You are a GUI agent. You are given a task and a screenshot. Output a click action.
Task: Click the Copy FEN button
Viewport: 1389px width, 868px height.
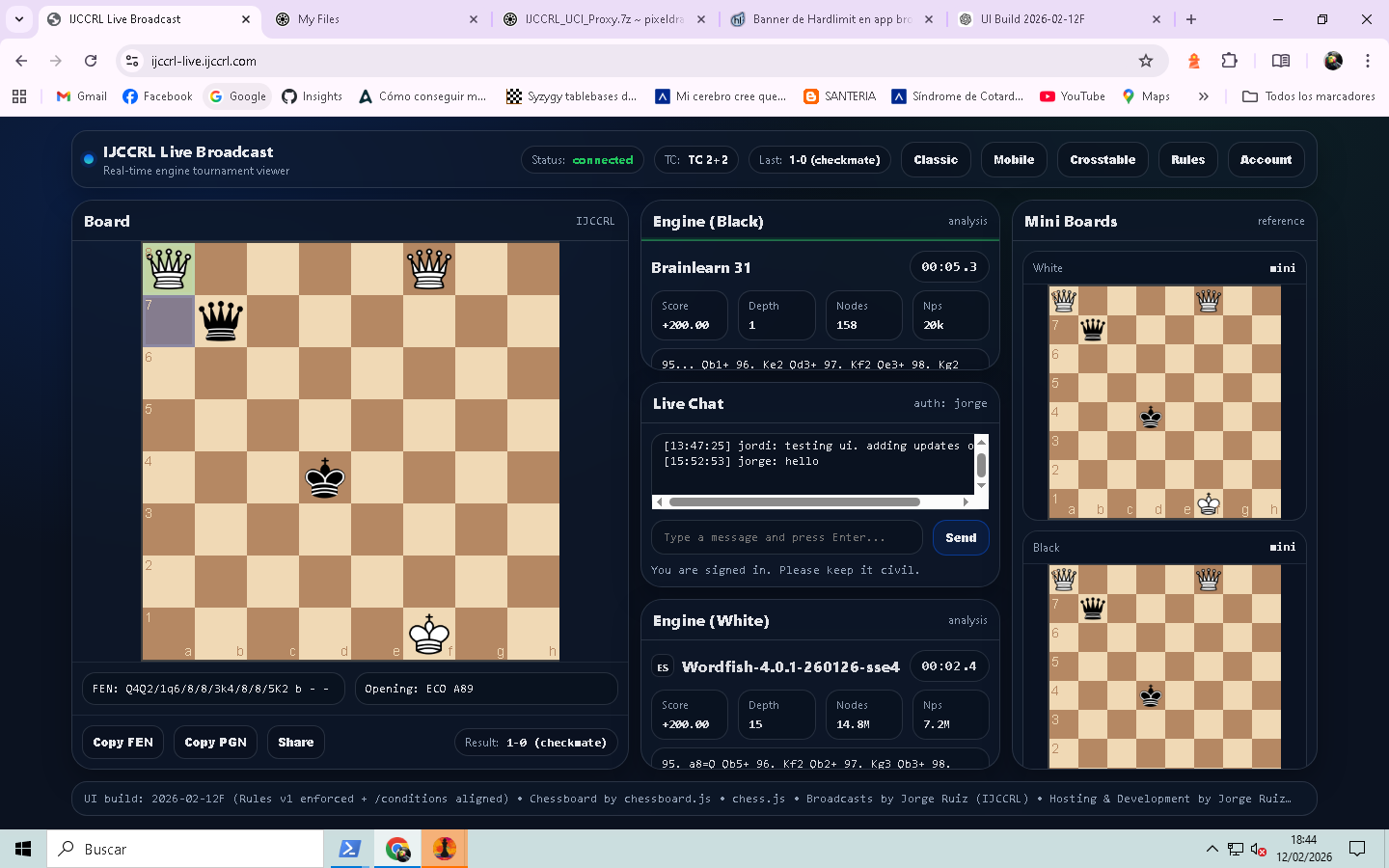(x=123, y=743)
